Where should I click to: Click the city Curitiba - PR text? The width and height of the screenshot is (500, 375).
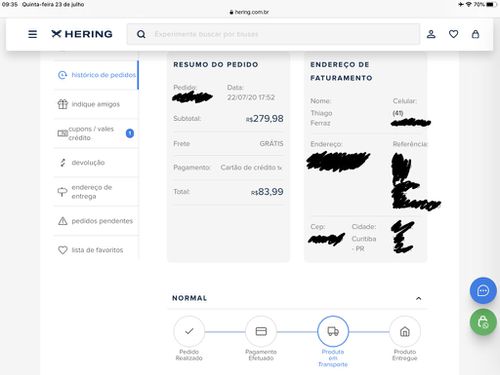(364, 244)
